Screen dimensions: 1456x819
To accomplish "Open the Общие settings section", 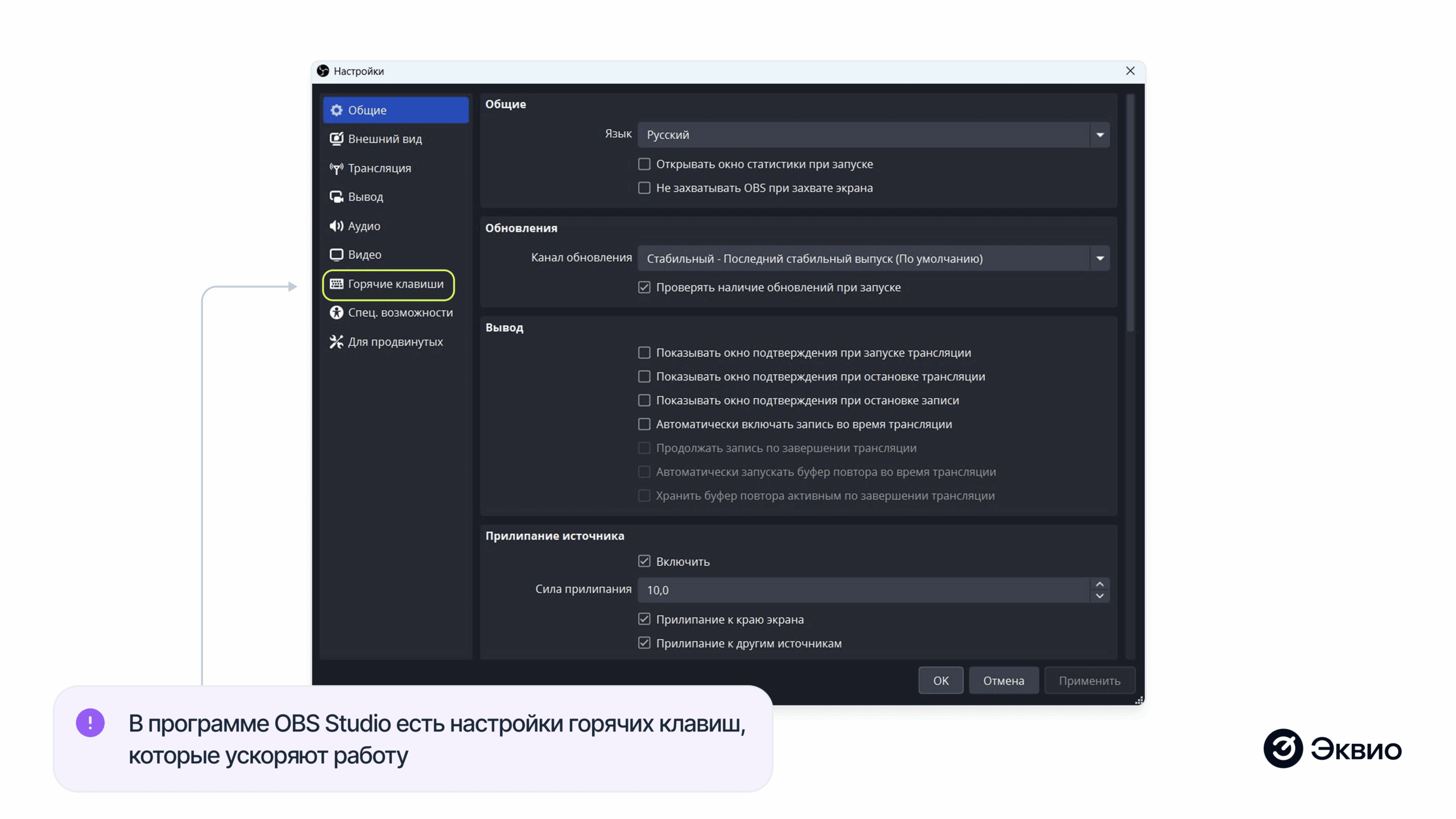I will [367, 110].
